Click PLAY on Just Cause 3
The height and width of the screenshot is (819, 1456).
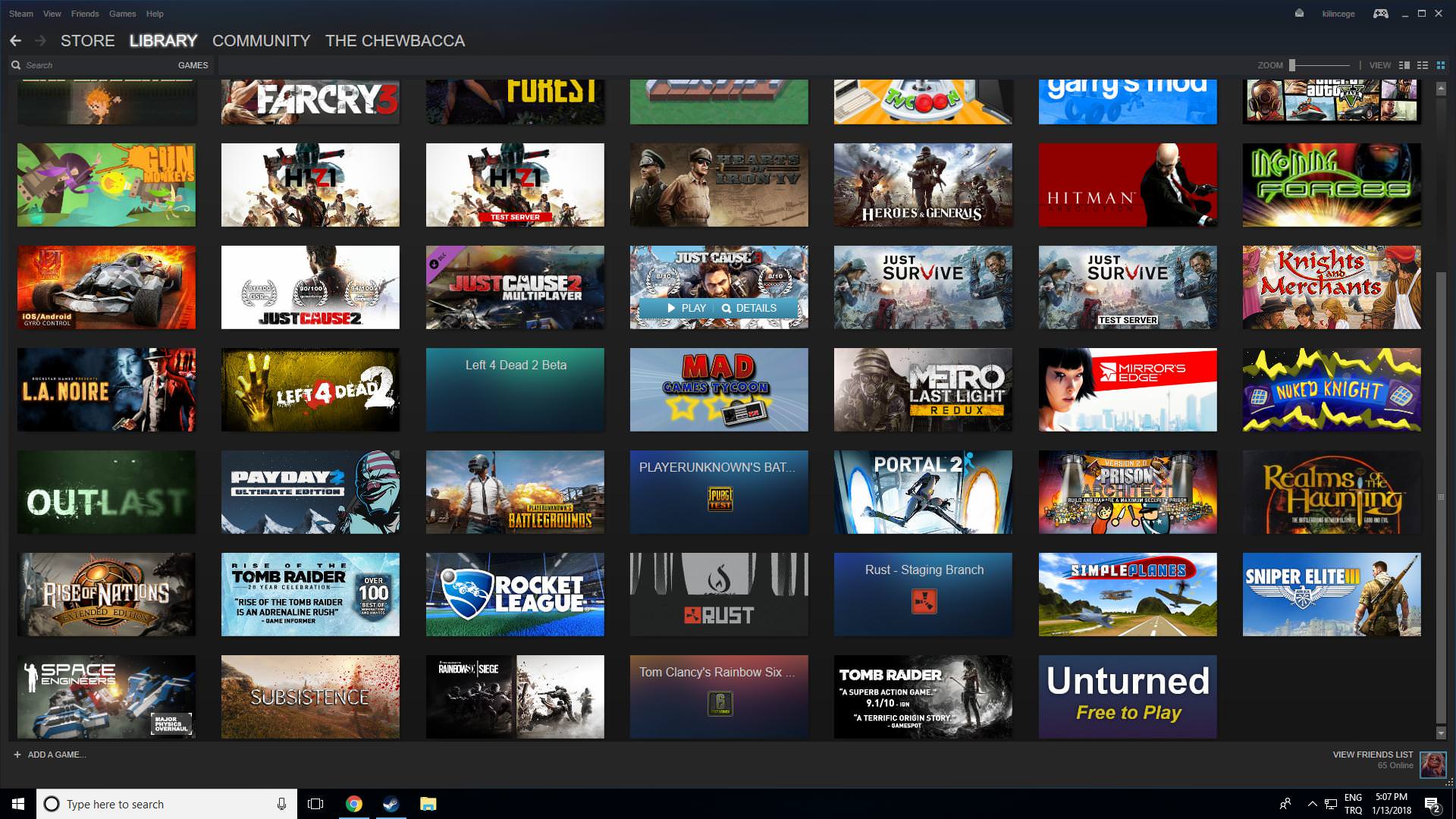686,308
